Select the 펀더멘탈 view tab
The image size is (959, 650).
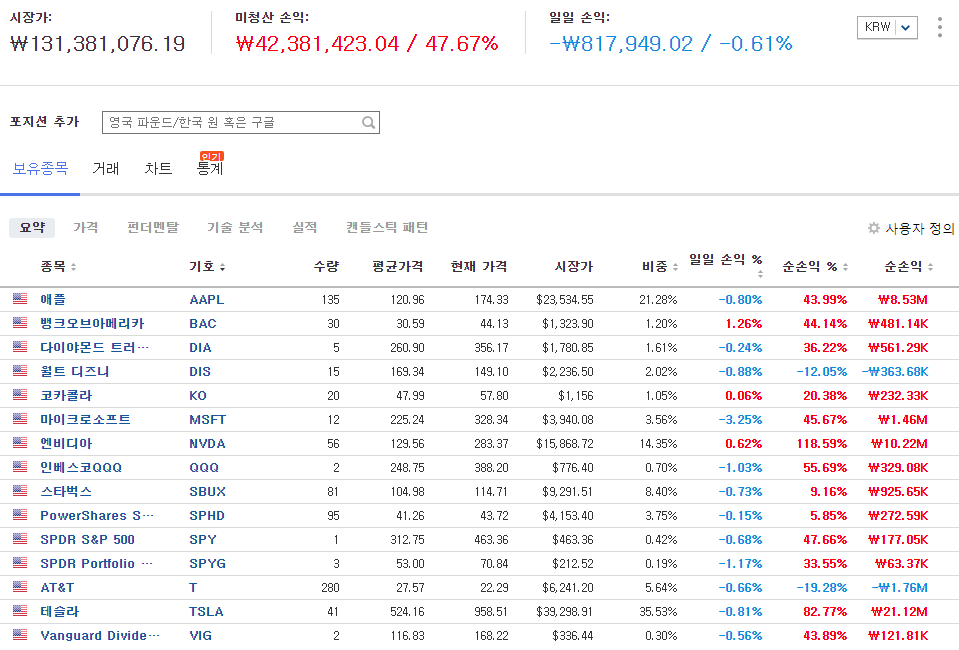(153, 227)
